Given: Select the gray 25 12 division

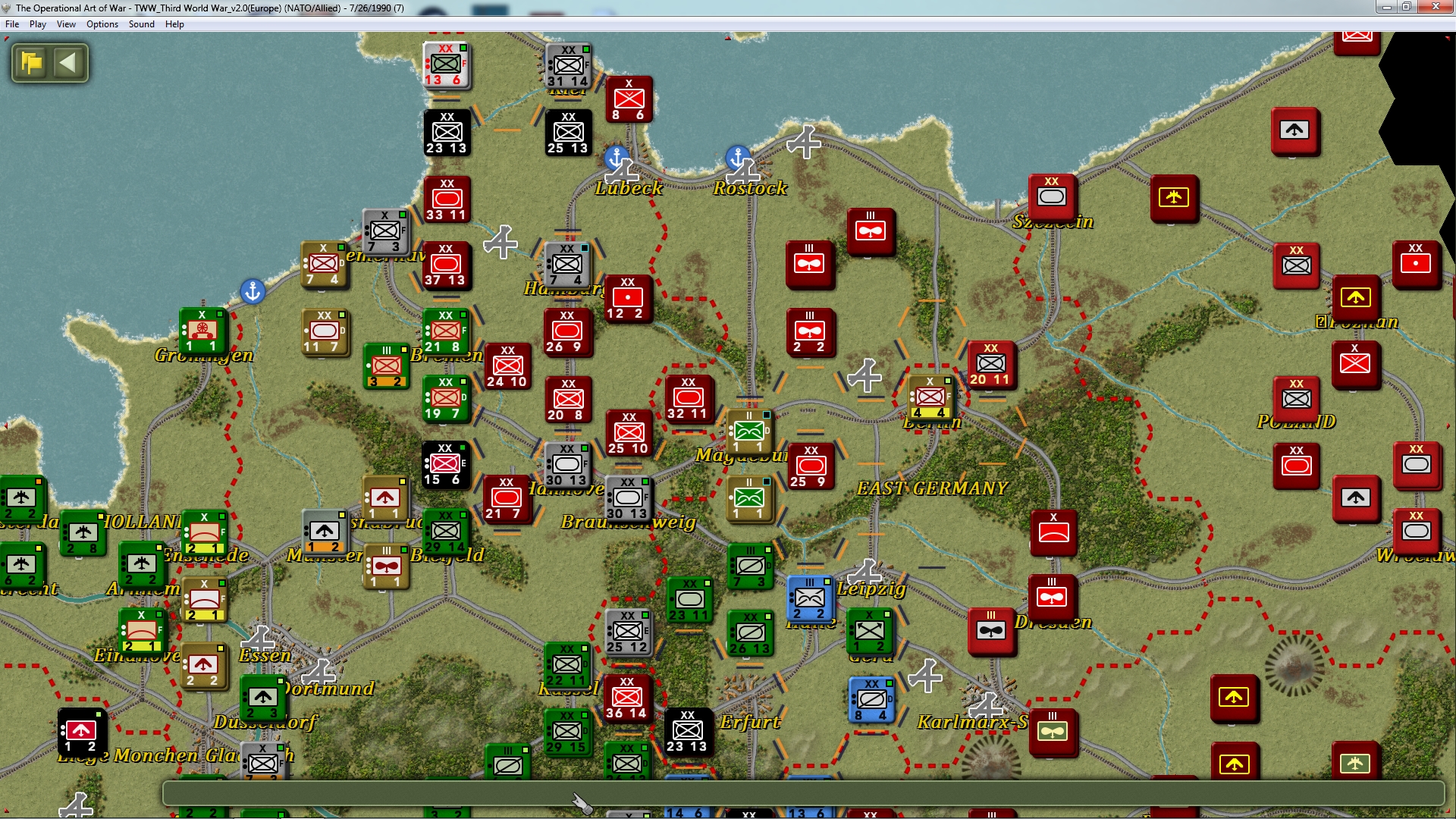Looking at the screenshot, I should (628, 632).
